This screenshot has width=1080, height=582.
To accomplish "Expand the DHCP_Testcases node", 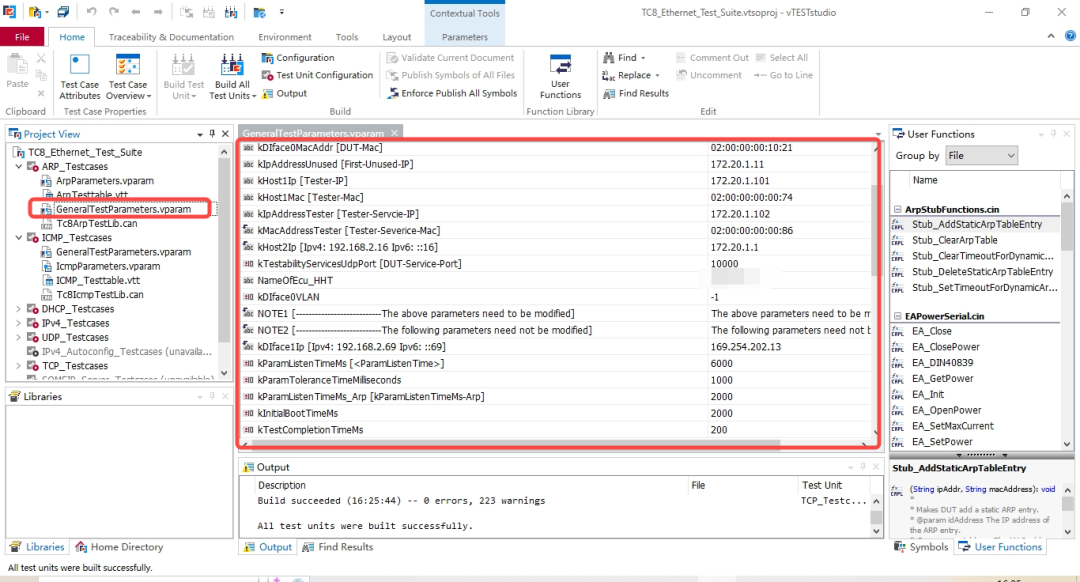I will 19,309.
